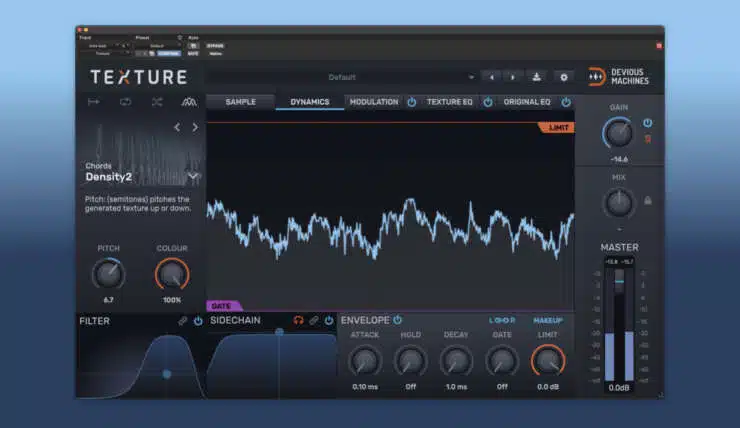Viewport: 740px width, 428px height.
Task: Toggle the L/R link option
Action: (502, 320)
